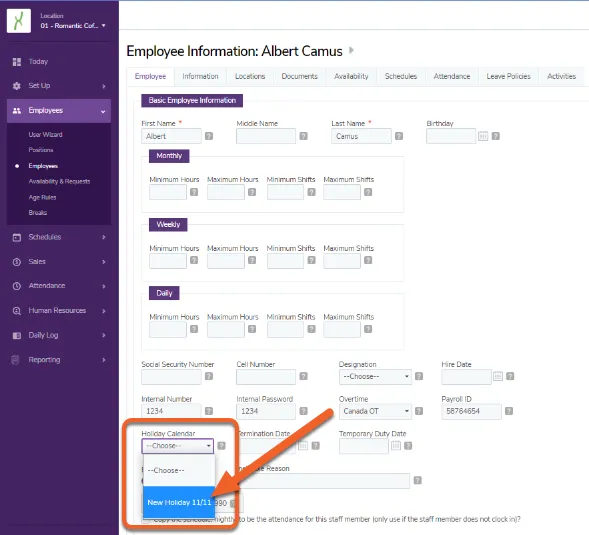Switch to the Leave Policies tab
The image size is (589, 535).
(509, 76)
